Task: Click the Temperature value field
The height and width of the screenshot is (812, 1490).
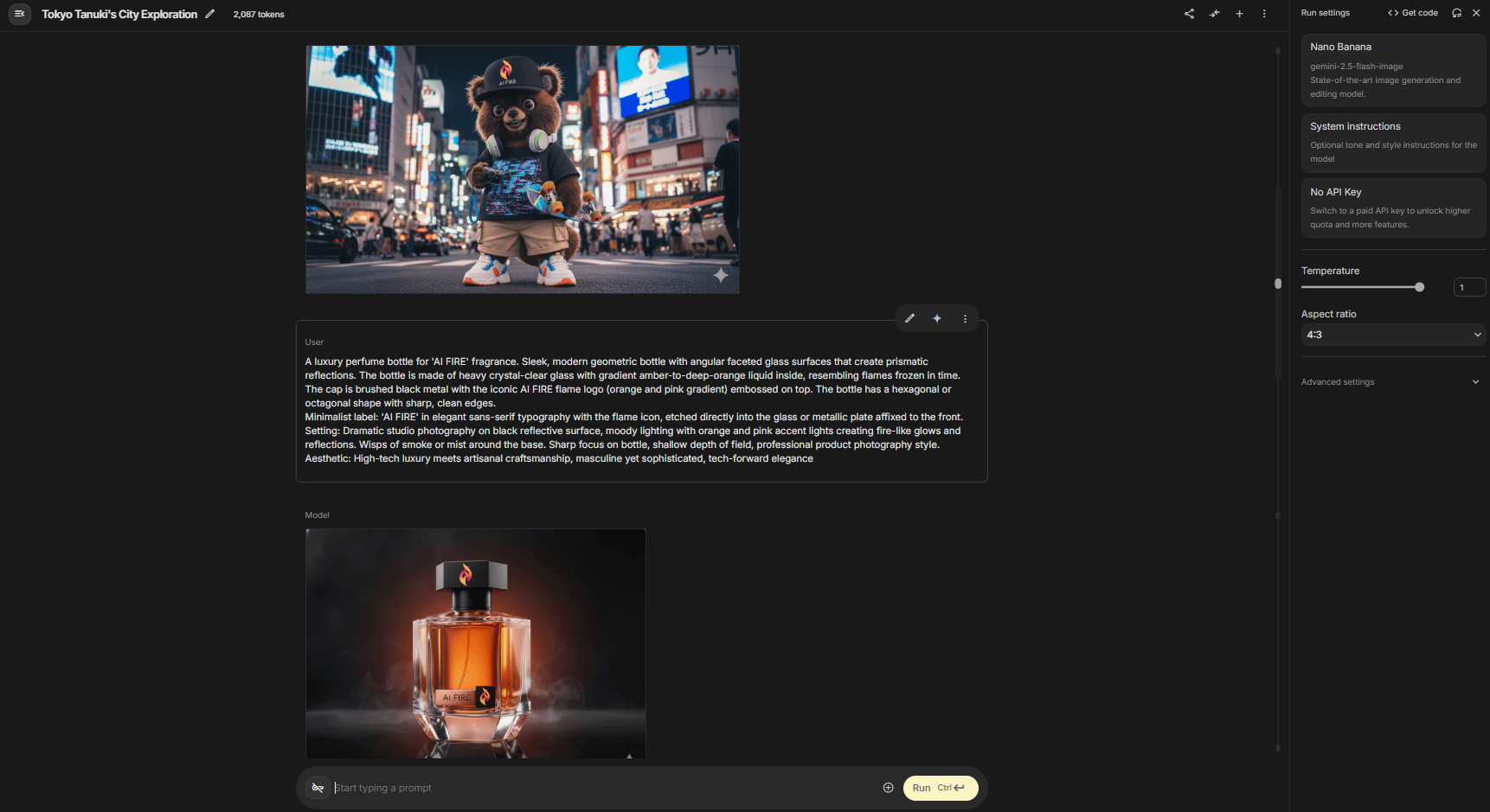Action: (1469, 287)
